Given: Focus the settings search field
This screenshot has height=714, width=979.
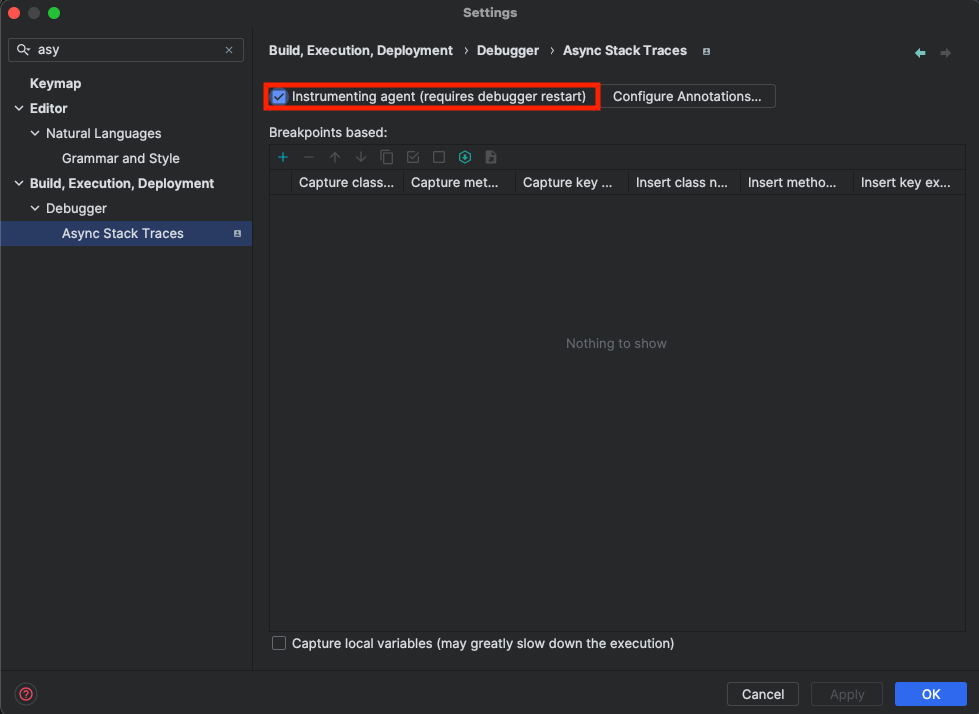Looking at the screenshot, I should click(126, 50).
